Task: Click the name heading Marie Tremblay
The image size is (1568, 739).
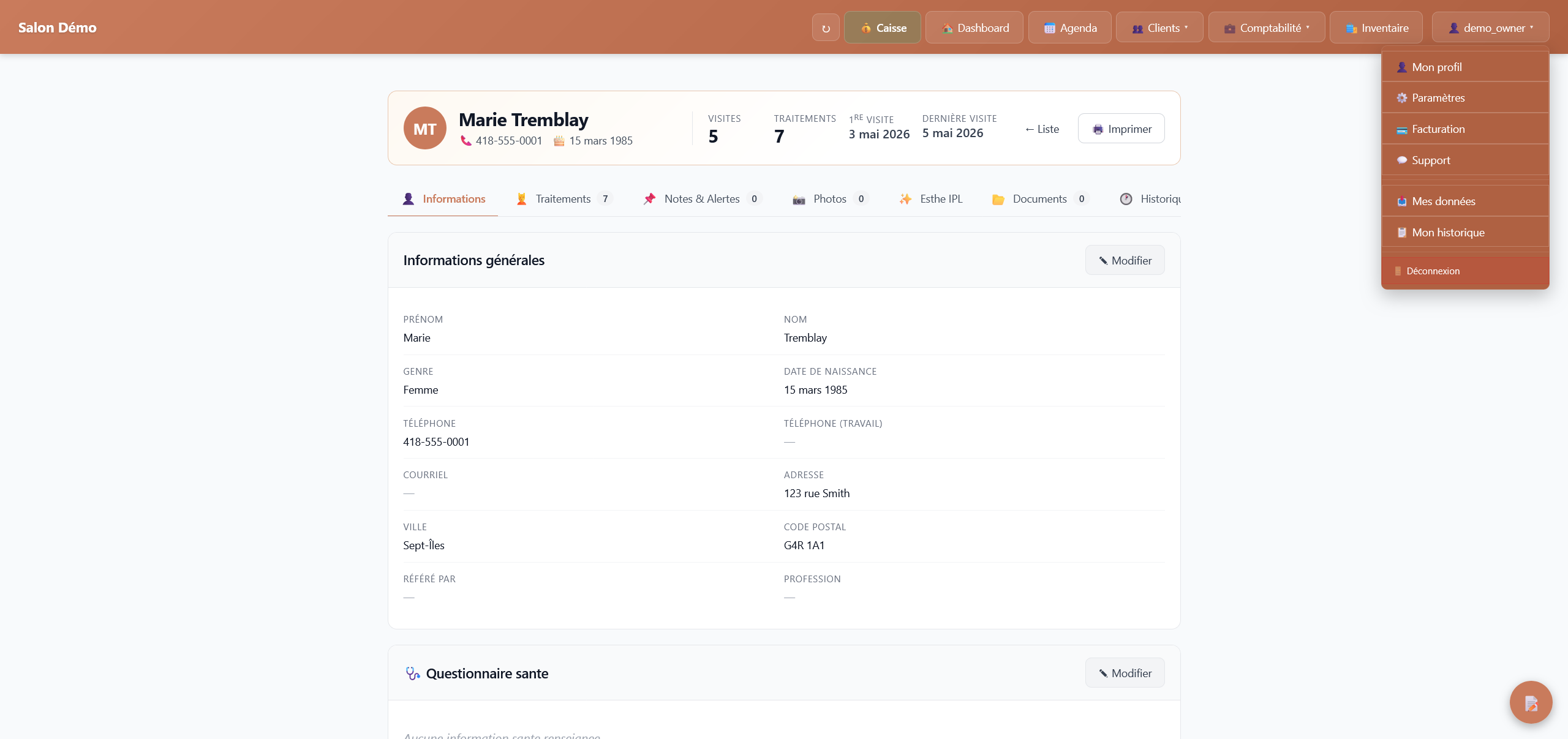Action: point(524,120)
